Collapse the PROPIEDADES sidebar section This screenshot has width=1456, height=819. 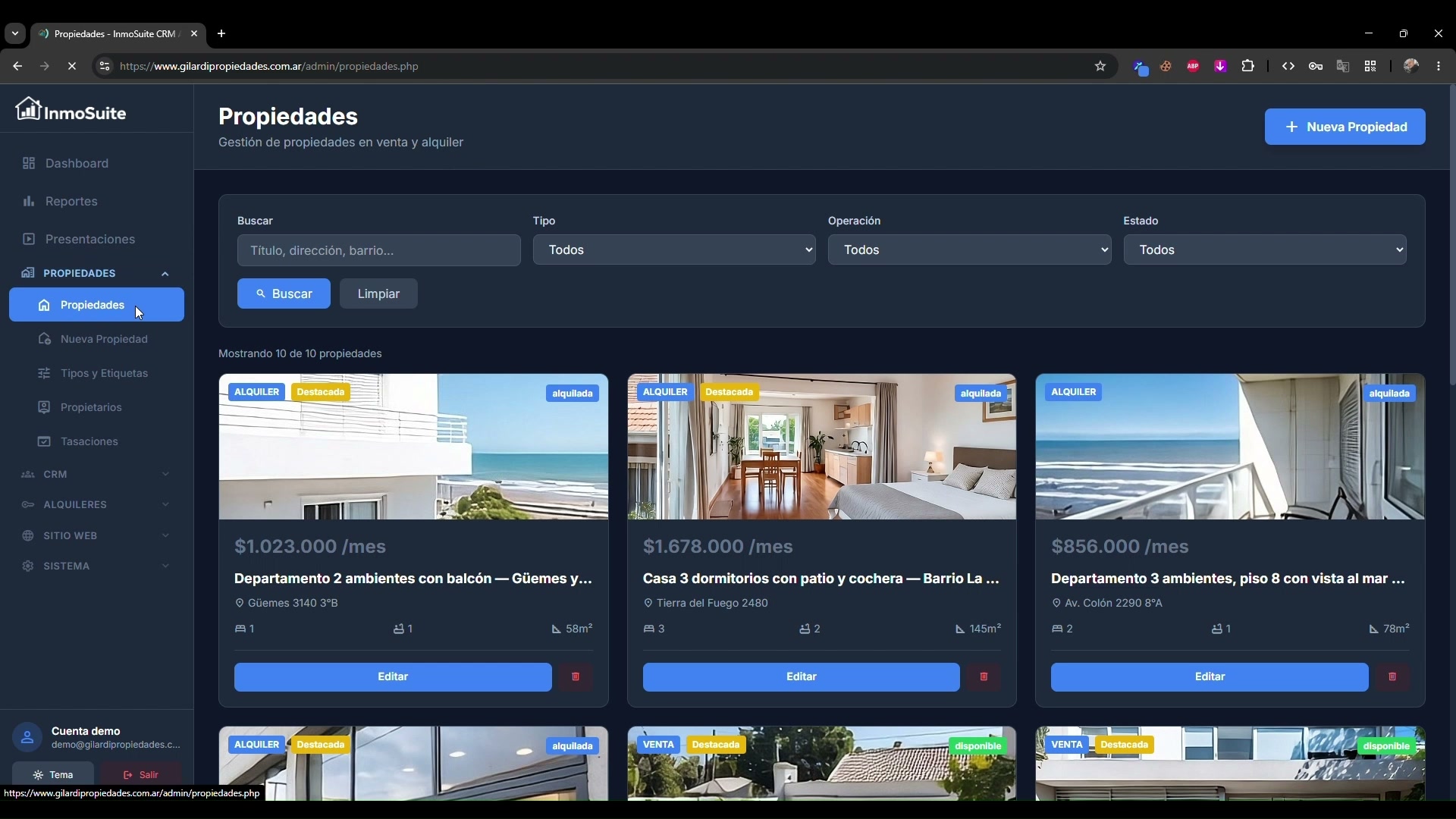(x=96, y=274)
